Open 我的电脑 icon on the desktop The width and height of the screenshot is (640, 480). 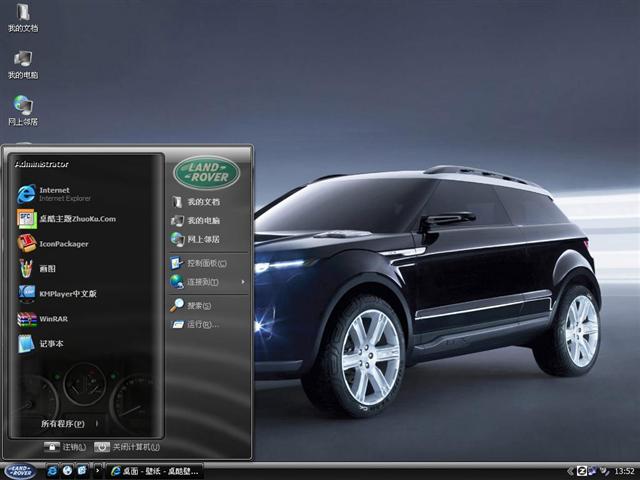pos(22,60)
